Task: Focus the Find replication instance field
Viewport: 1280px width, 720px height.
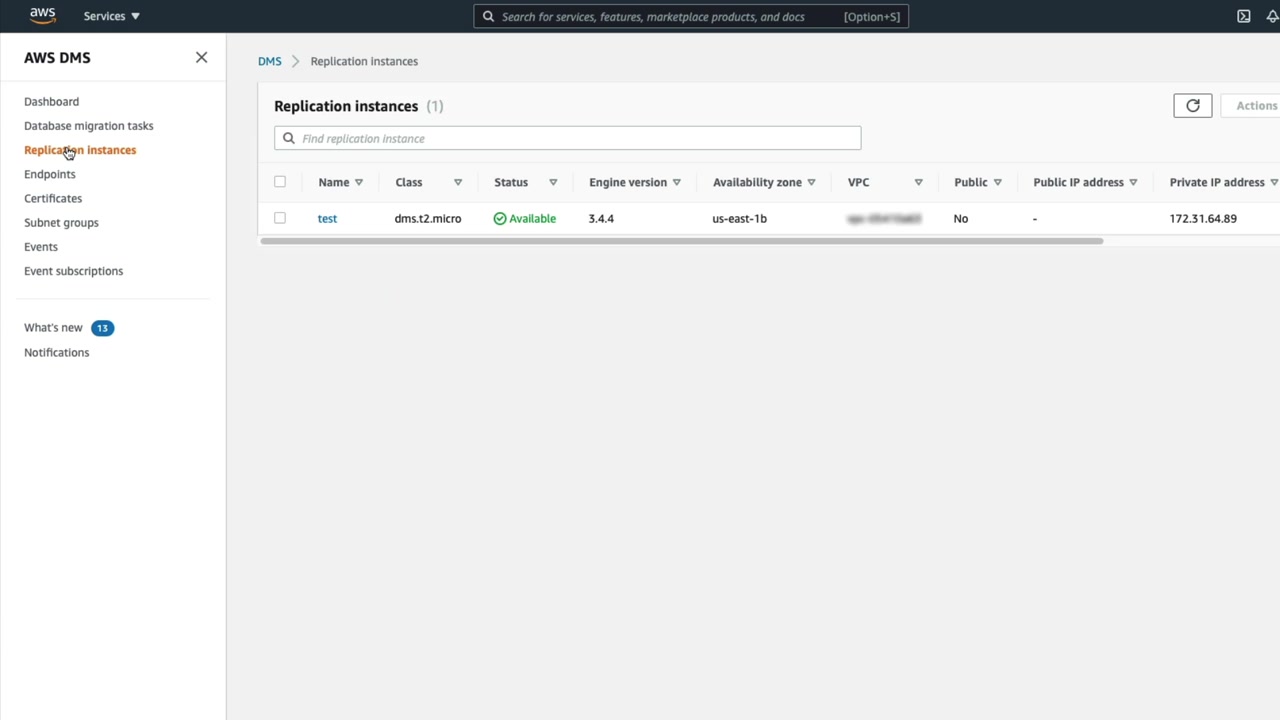Action: 567,138
